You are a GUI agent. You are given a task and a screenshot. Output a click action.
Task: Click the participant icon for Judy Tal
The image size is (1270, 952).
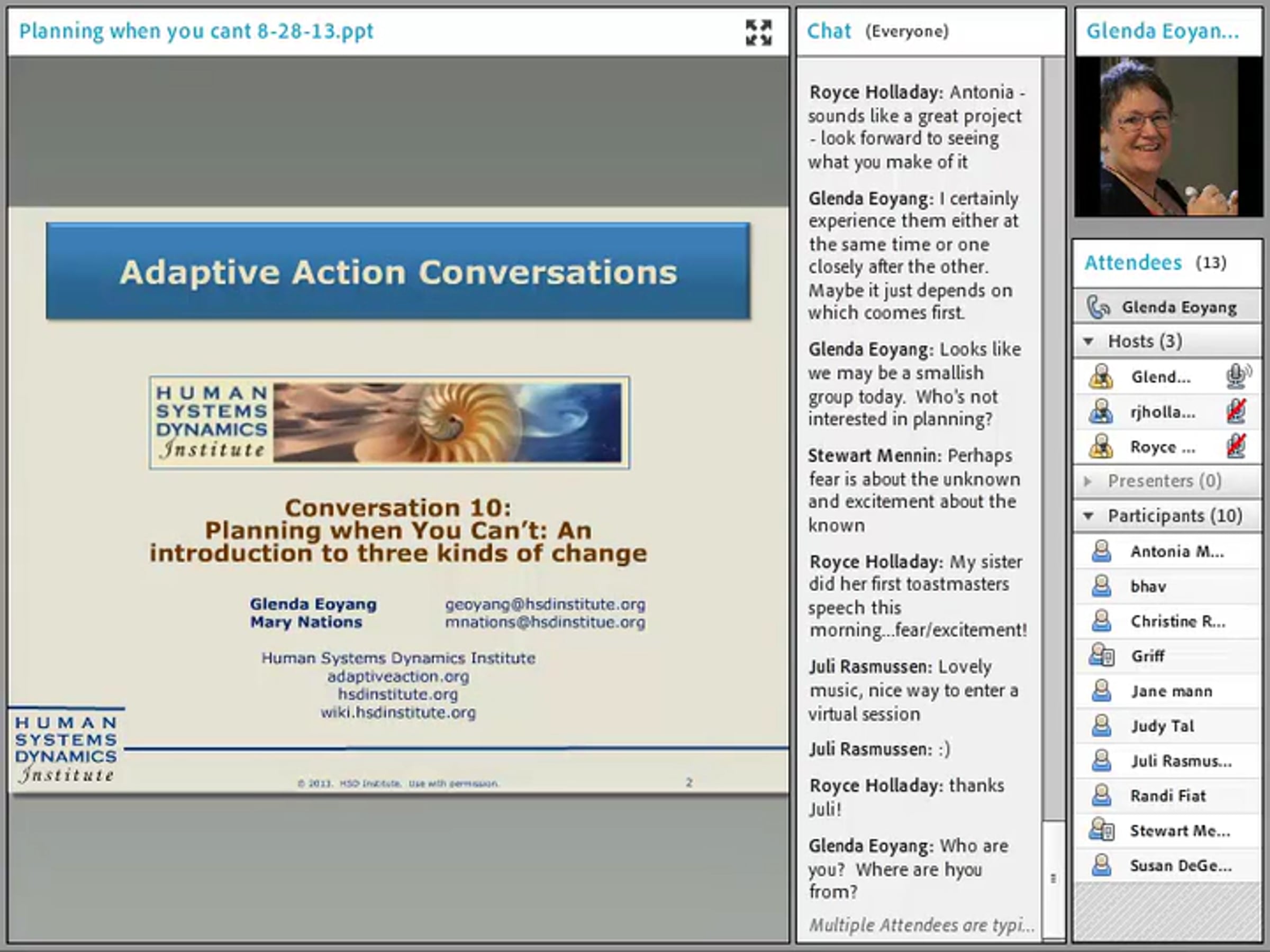[x=1101, y=726]
